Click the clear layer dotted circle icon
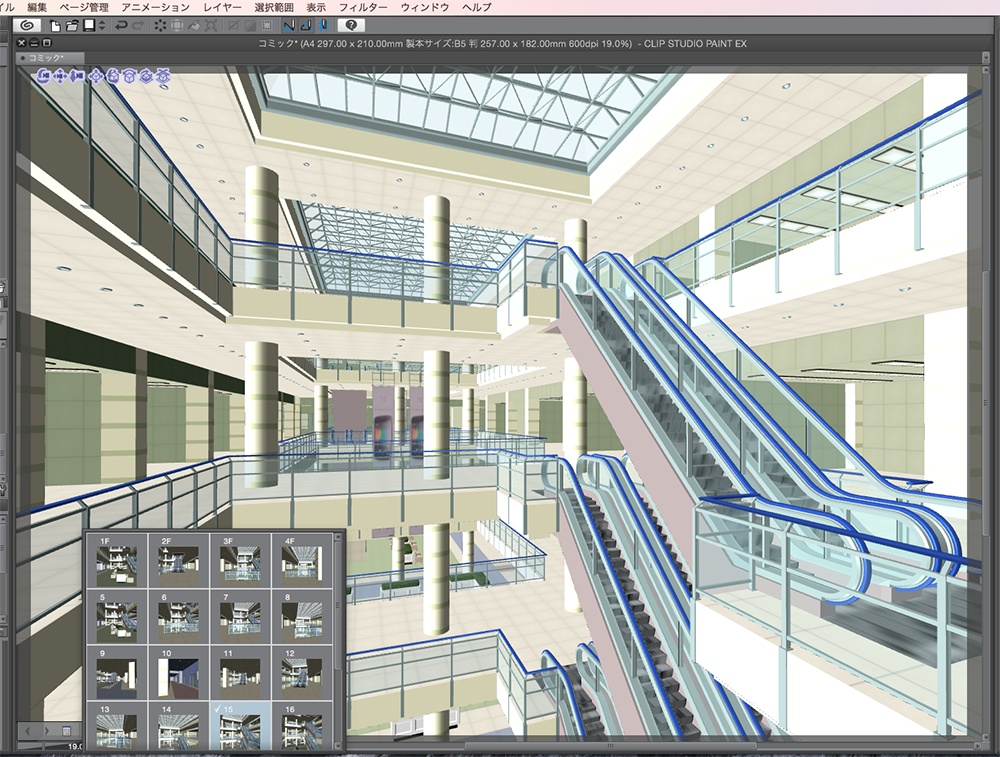 (160, 26)
